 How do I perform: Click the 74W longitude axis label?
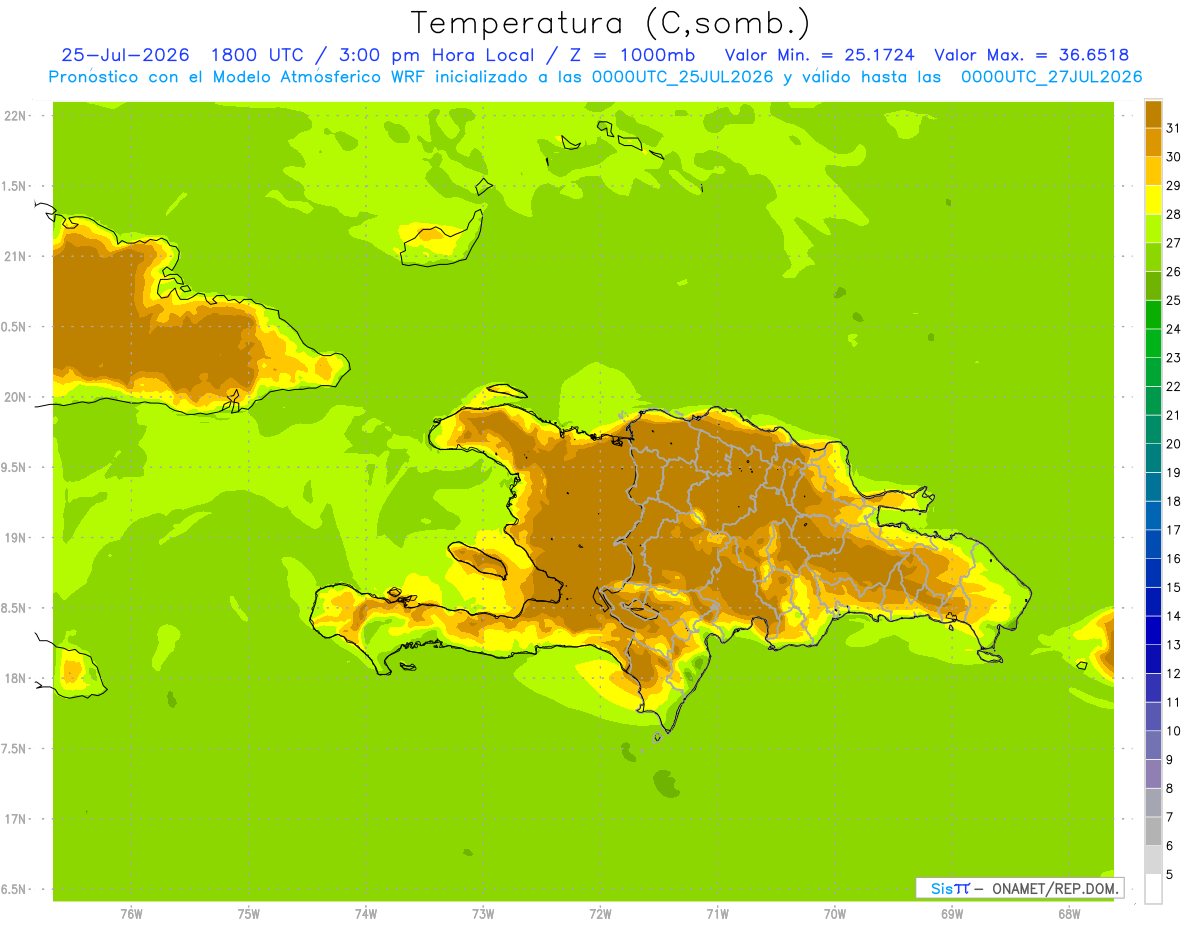coord(365,914)
